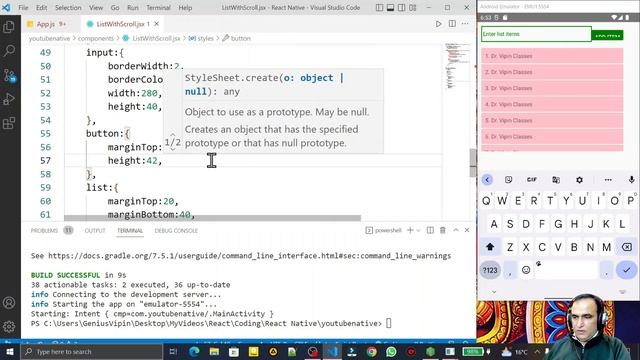Image resolution: width=640 pixels, height=360 pixels.
Task: Toggle the bottom panel layout icon
Action: pyautogui.click(x=390, y=7)
